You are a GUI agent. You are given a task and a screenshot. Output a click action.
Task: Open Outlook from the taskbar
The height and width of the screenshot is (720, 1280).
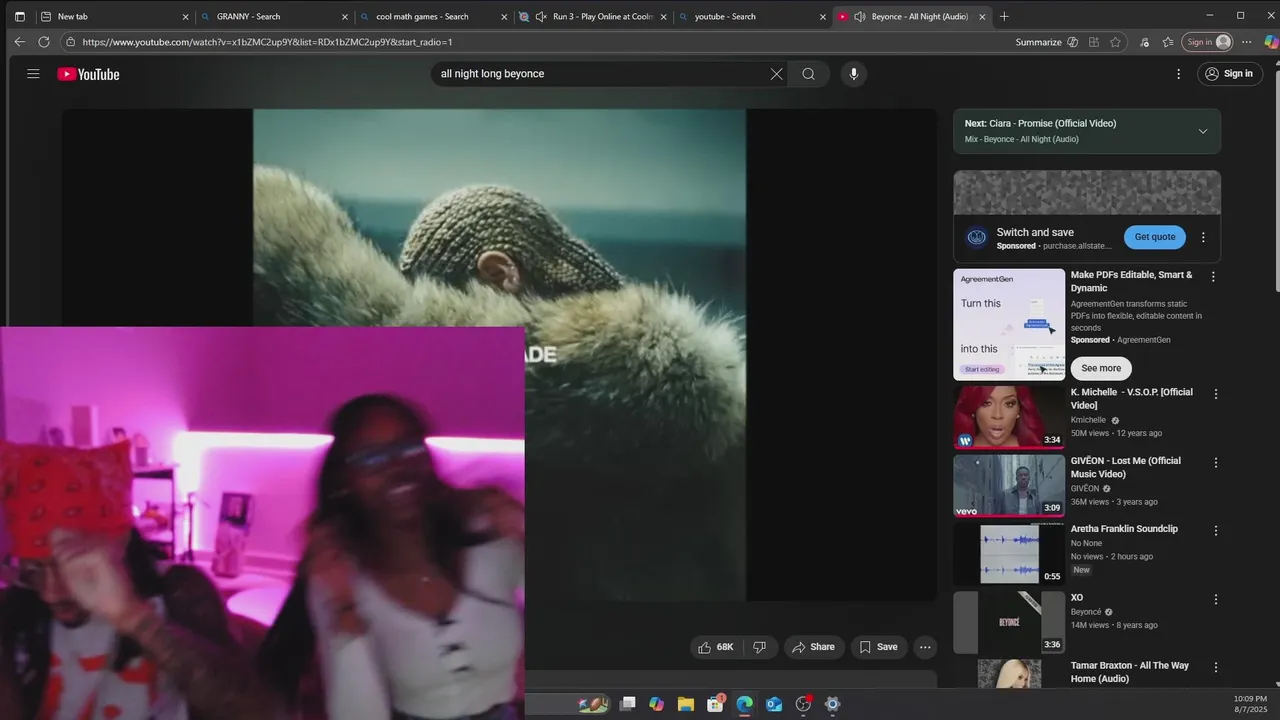pos(773,704)
